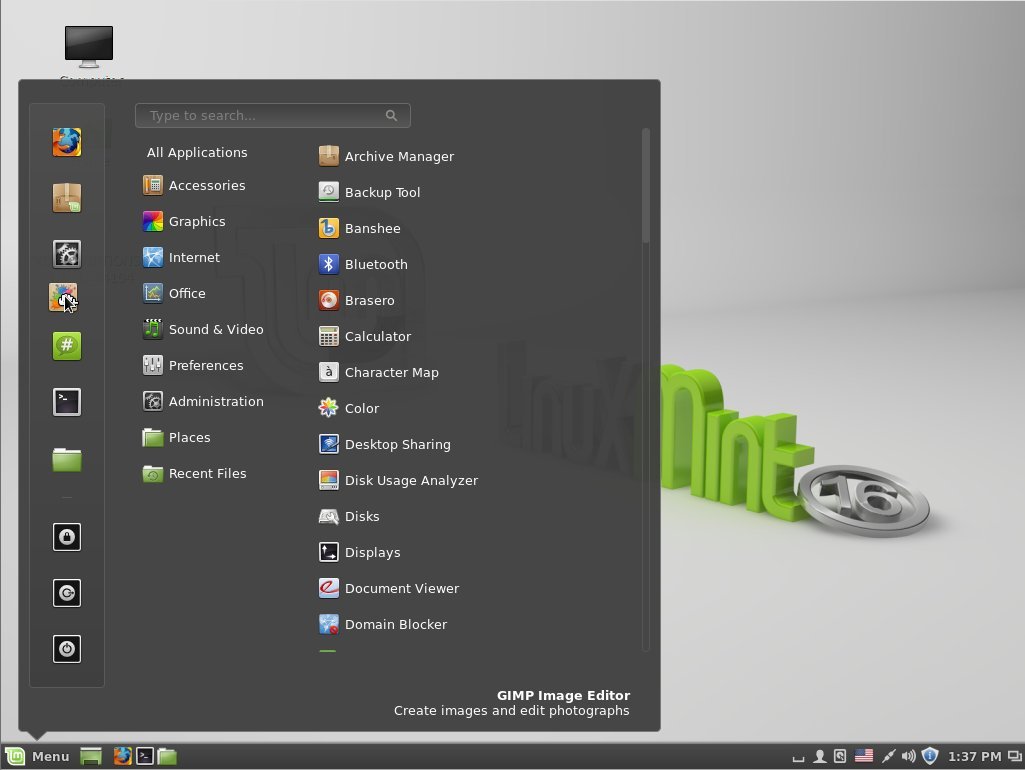The image size is (1025, 770).
Task: Select the Graphics category
Action: [x=196, y=222]
